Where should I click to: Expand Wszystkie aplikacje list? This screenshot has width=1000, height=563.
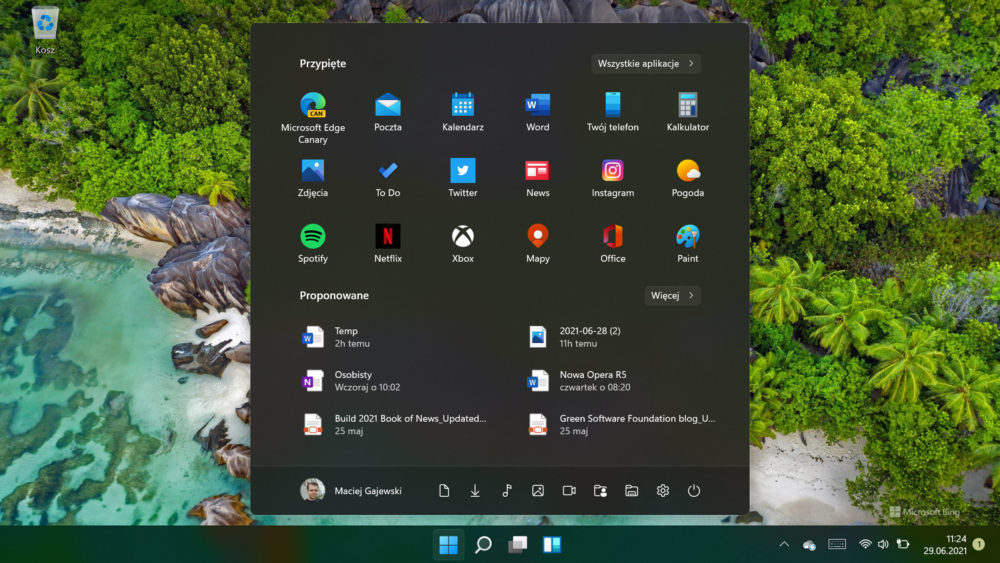click(x=645, y=63)
